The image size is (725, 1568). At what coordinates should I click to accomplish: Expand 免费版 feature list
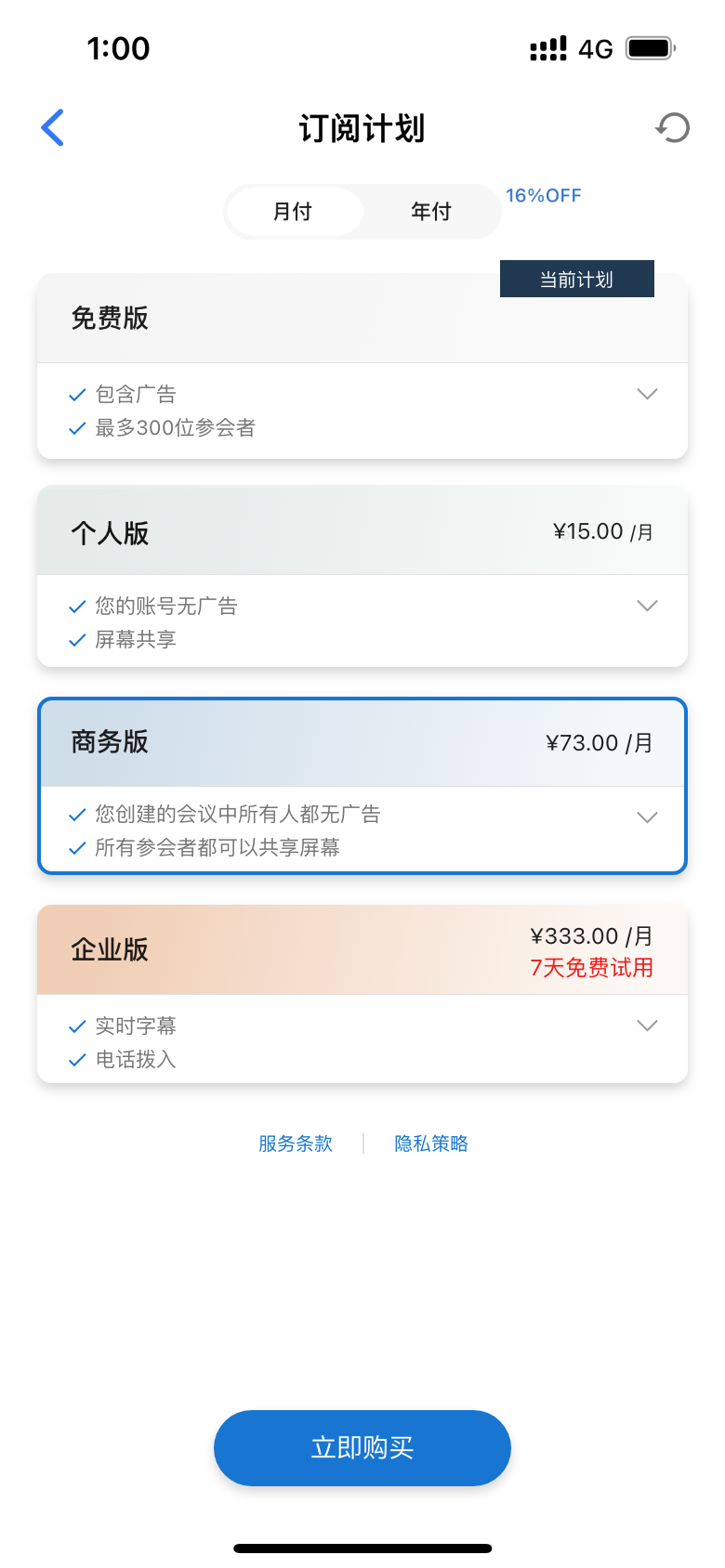(647, 394)
